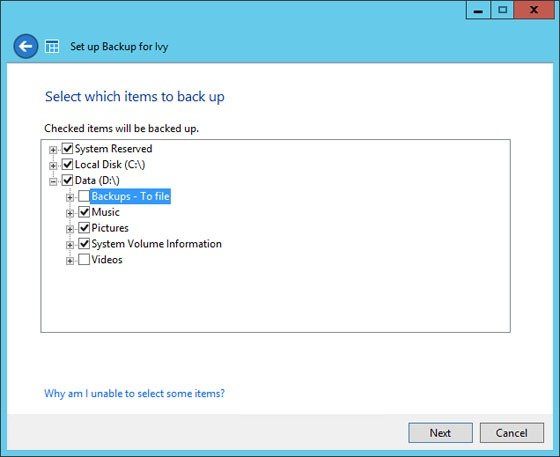The width and height of the screenshot is (560, 457).
Task: Uncheck the Music folder checkbox
Action: pos(84,212)
